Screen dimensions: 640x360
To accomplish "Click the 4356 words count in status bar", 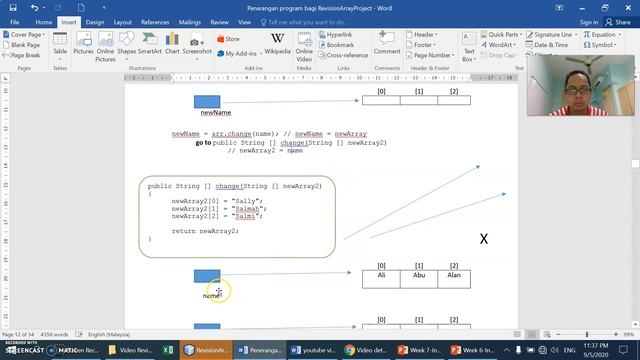I will (x=54, y=335).
